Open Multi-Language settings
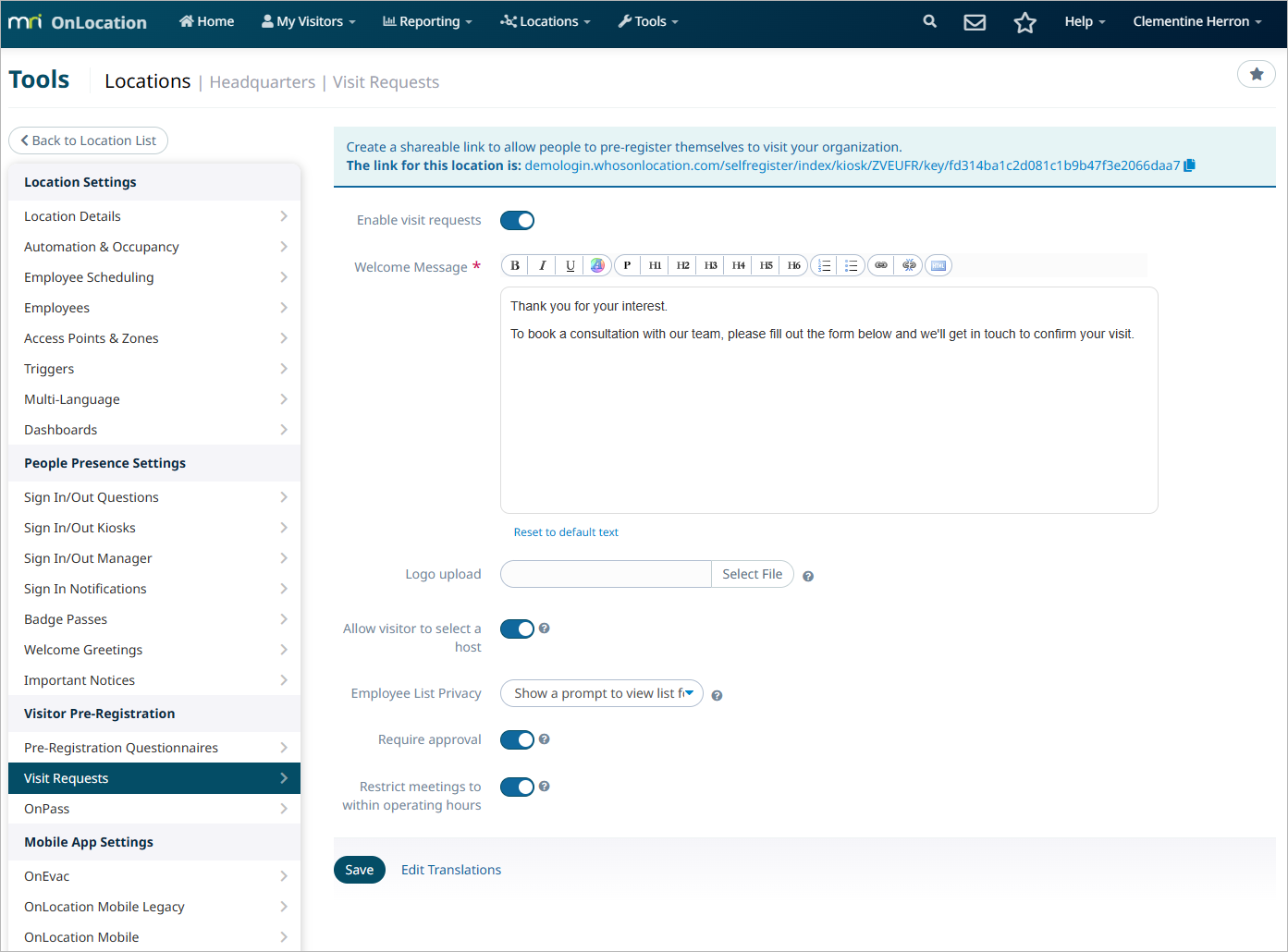 coord(154,399)
